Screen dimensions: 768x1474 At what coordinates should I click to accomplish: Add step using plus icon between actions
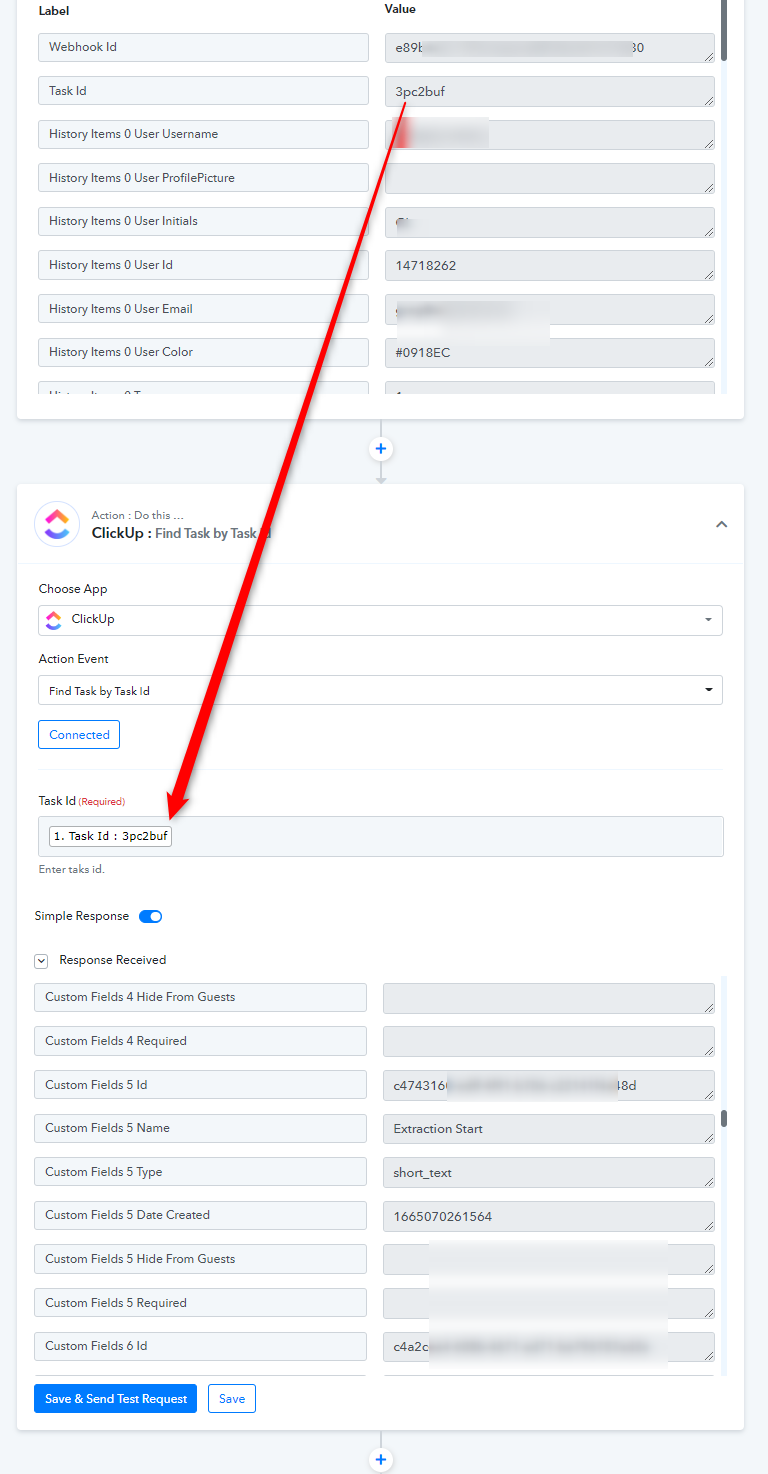(380, 449)
